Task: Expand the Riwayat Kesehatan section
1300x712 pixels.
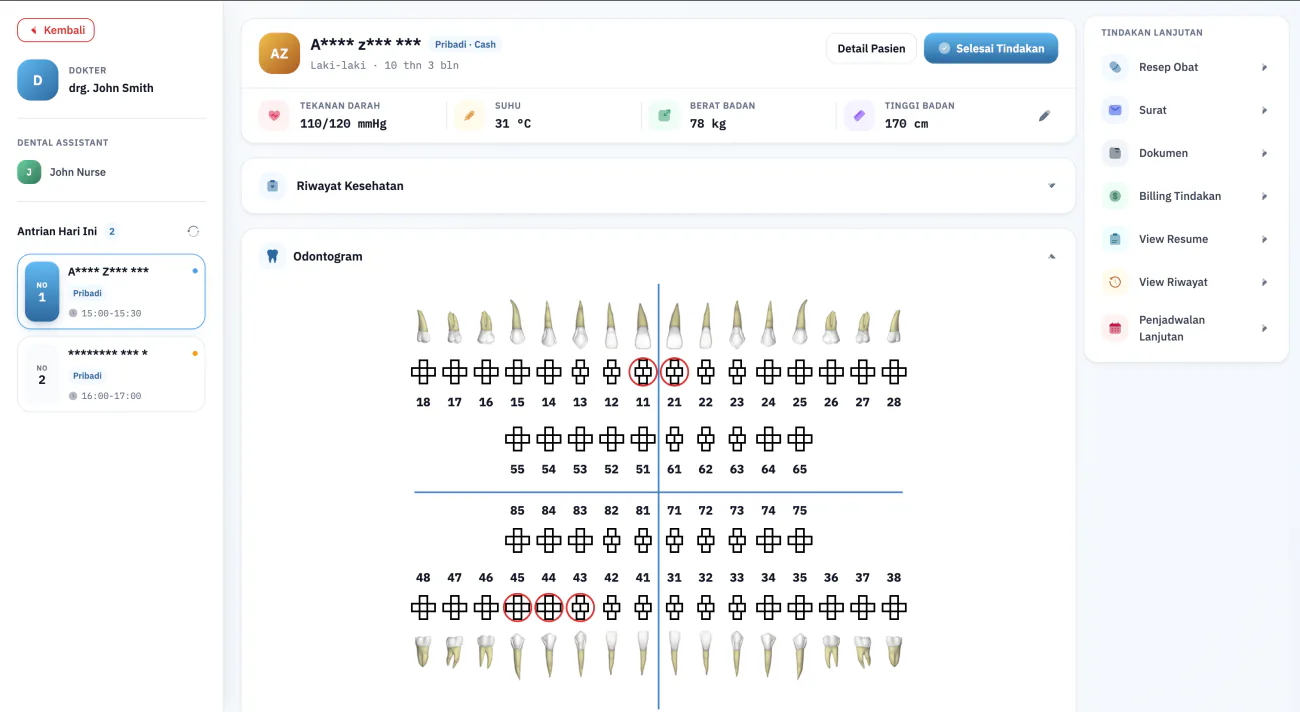Action: point(1051,186)
